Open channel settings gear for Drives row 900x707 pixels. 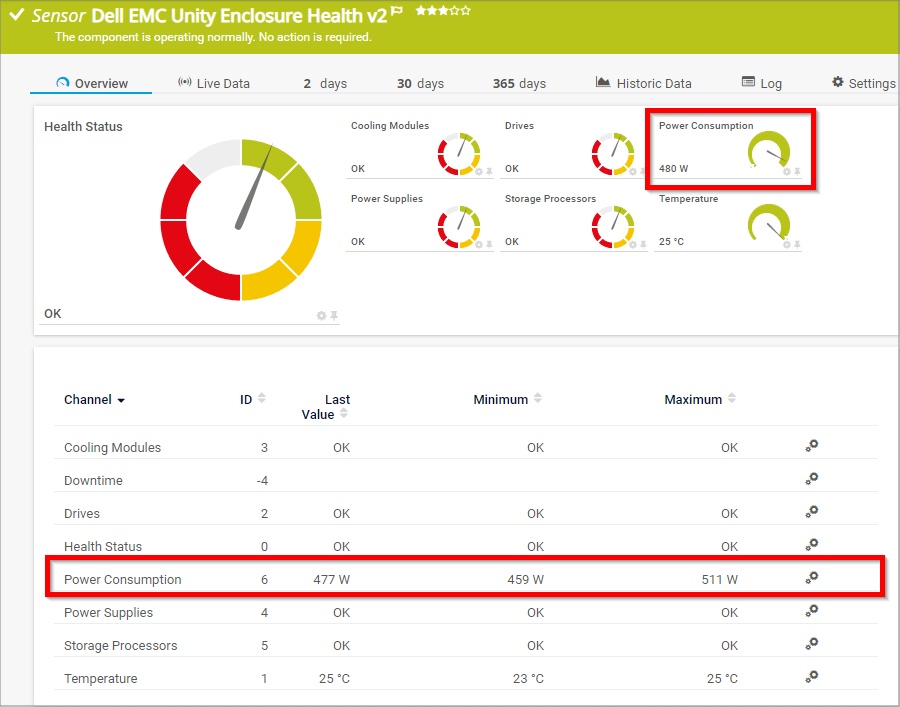(812, 512)
